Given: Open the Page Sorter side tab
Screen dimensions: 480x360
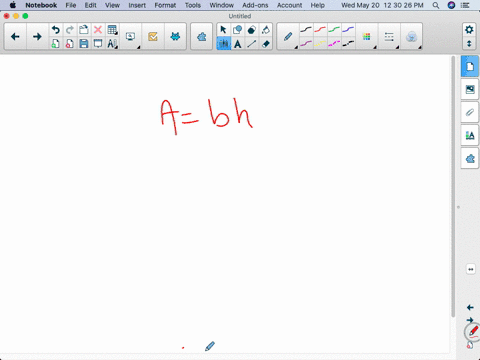Looking at the screenshot, I should coord(470,67).
